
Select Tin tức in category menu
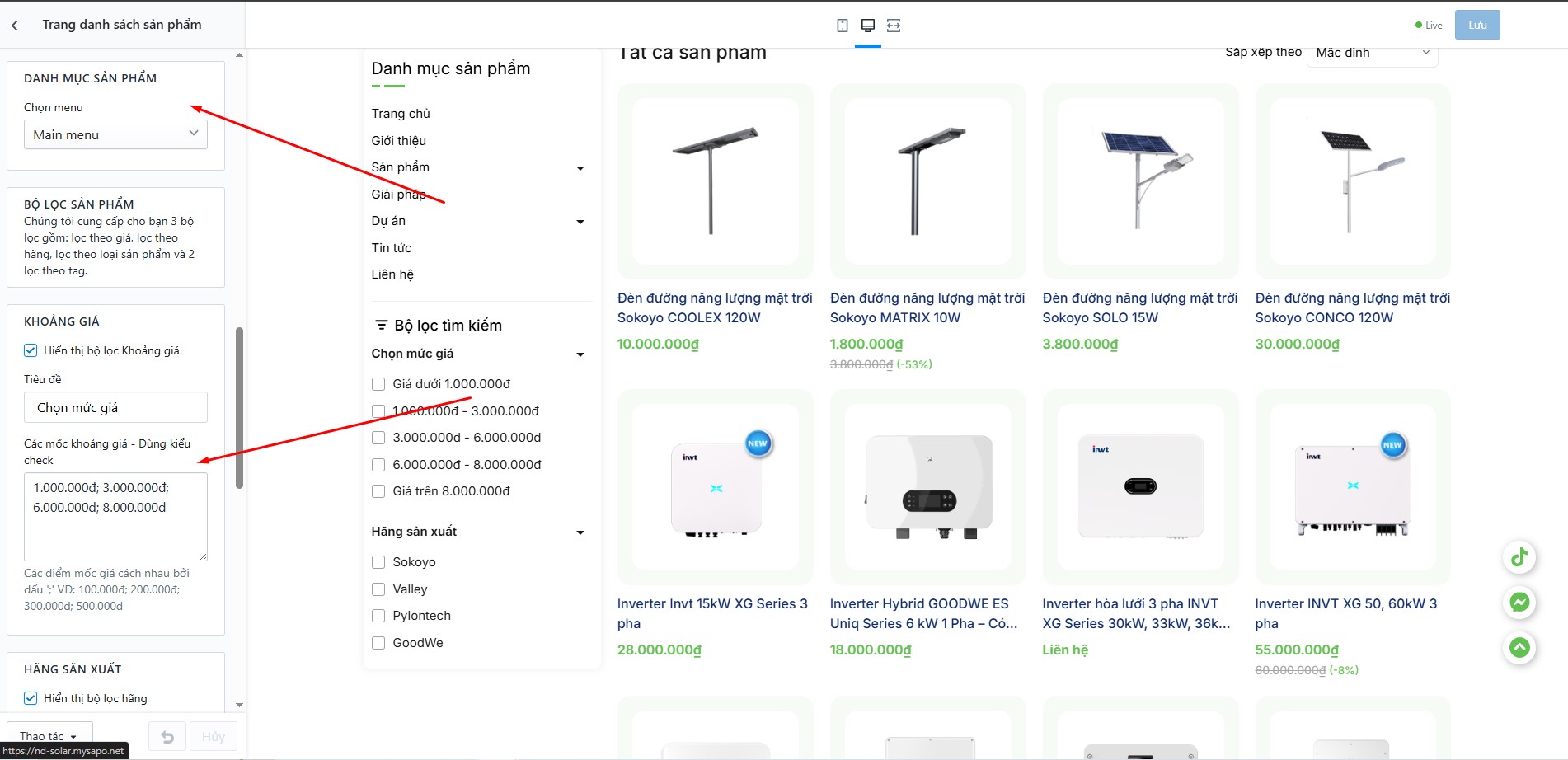(392, 248)
